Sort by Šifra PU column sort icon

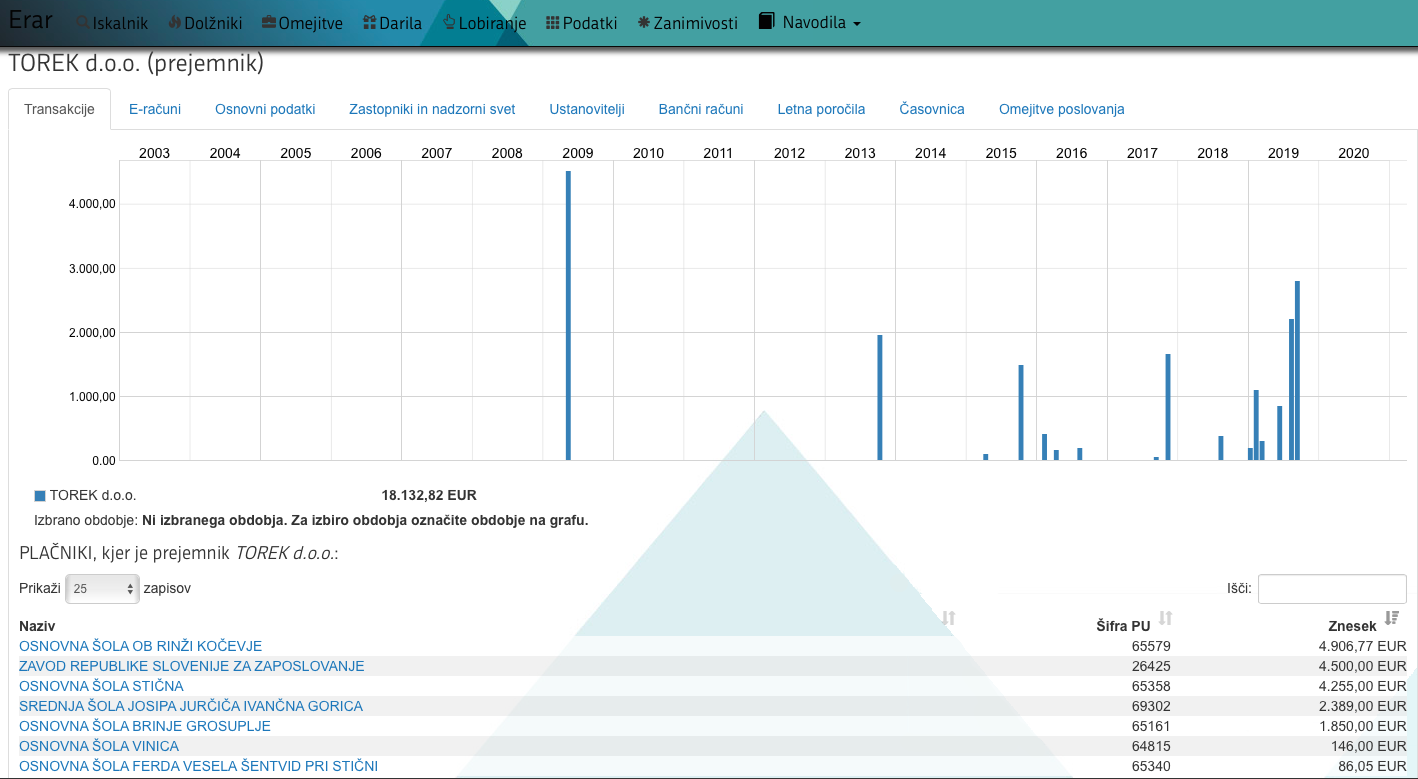1166,618
